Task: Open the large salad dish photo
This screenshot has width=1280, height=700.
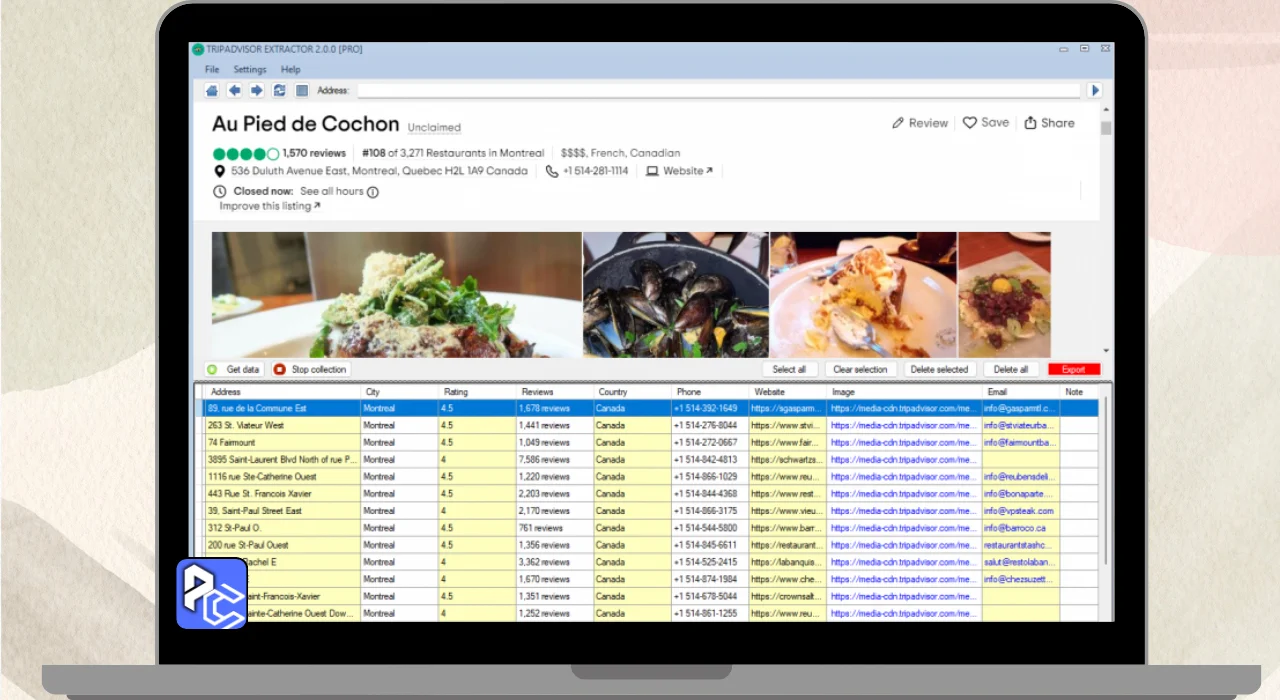Action: click(x=396, y=294)
